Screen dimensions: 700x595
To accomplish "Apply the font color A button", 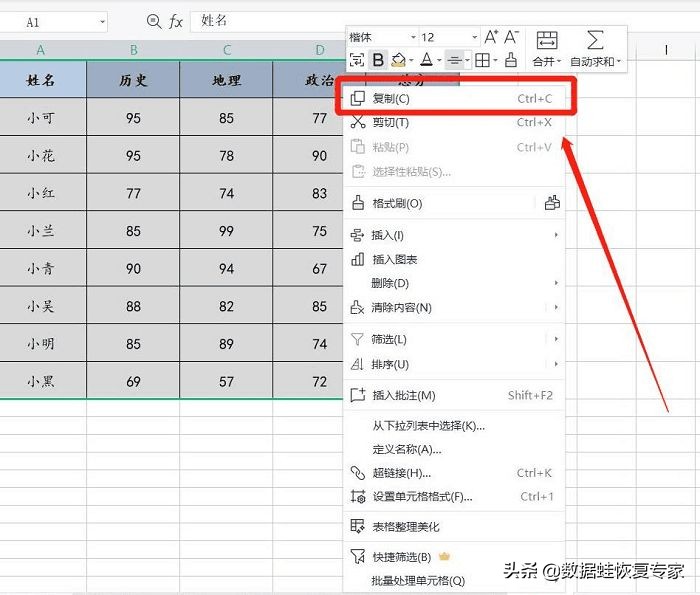I will point(427,60).
